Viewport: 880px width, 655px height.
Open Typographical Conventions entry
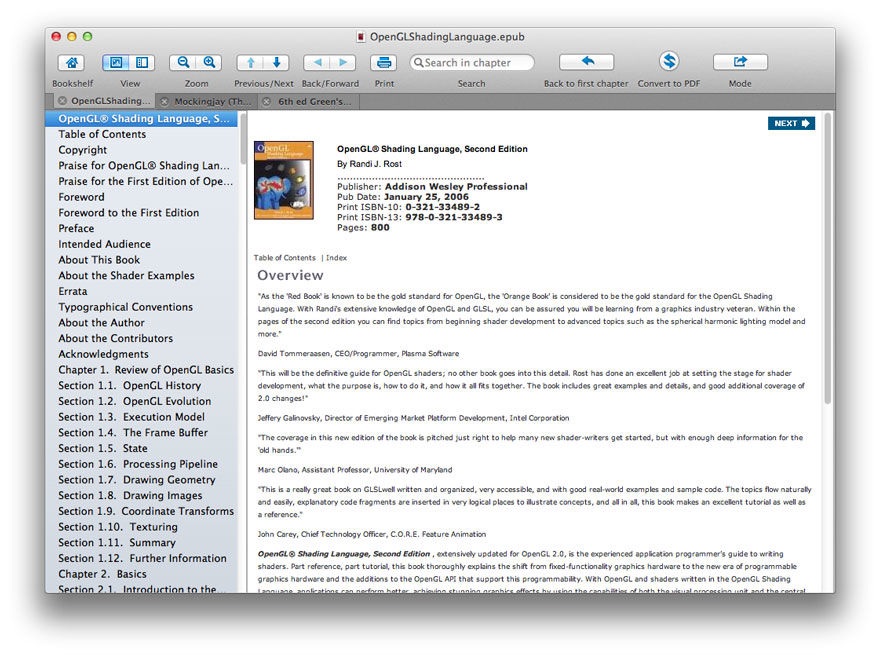click(x=141, y=307)
